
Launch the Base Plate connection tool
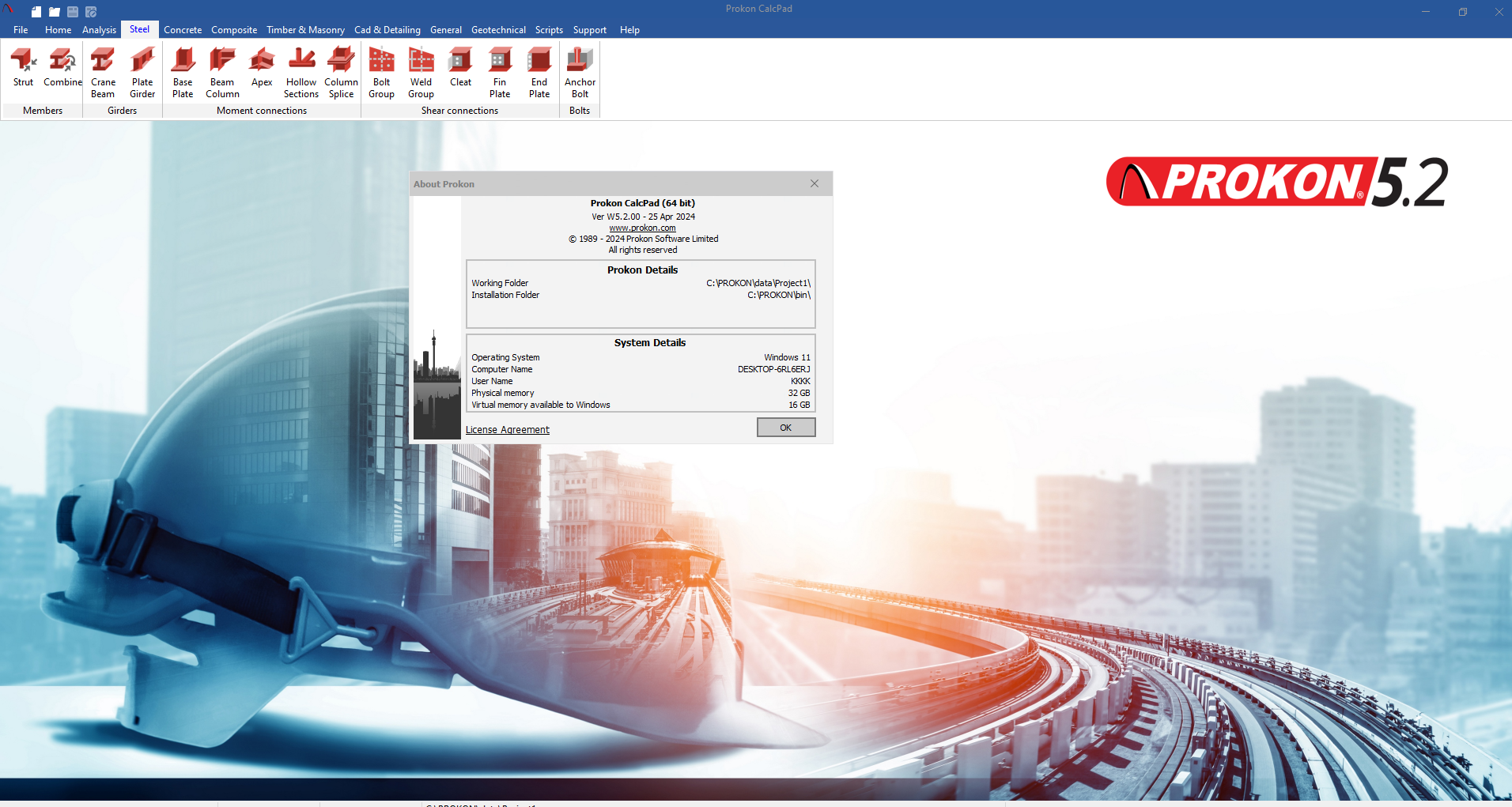coord(183,72)
